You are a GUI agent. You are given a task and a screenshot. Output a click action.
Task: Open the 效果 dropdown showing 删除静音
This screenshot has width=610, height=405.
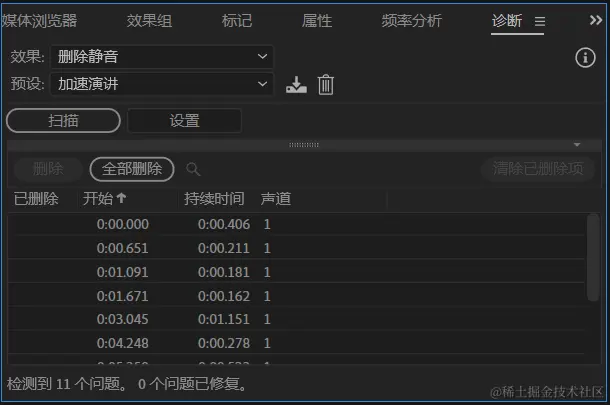tap(161, 57)
